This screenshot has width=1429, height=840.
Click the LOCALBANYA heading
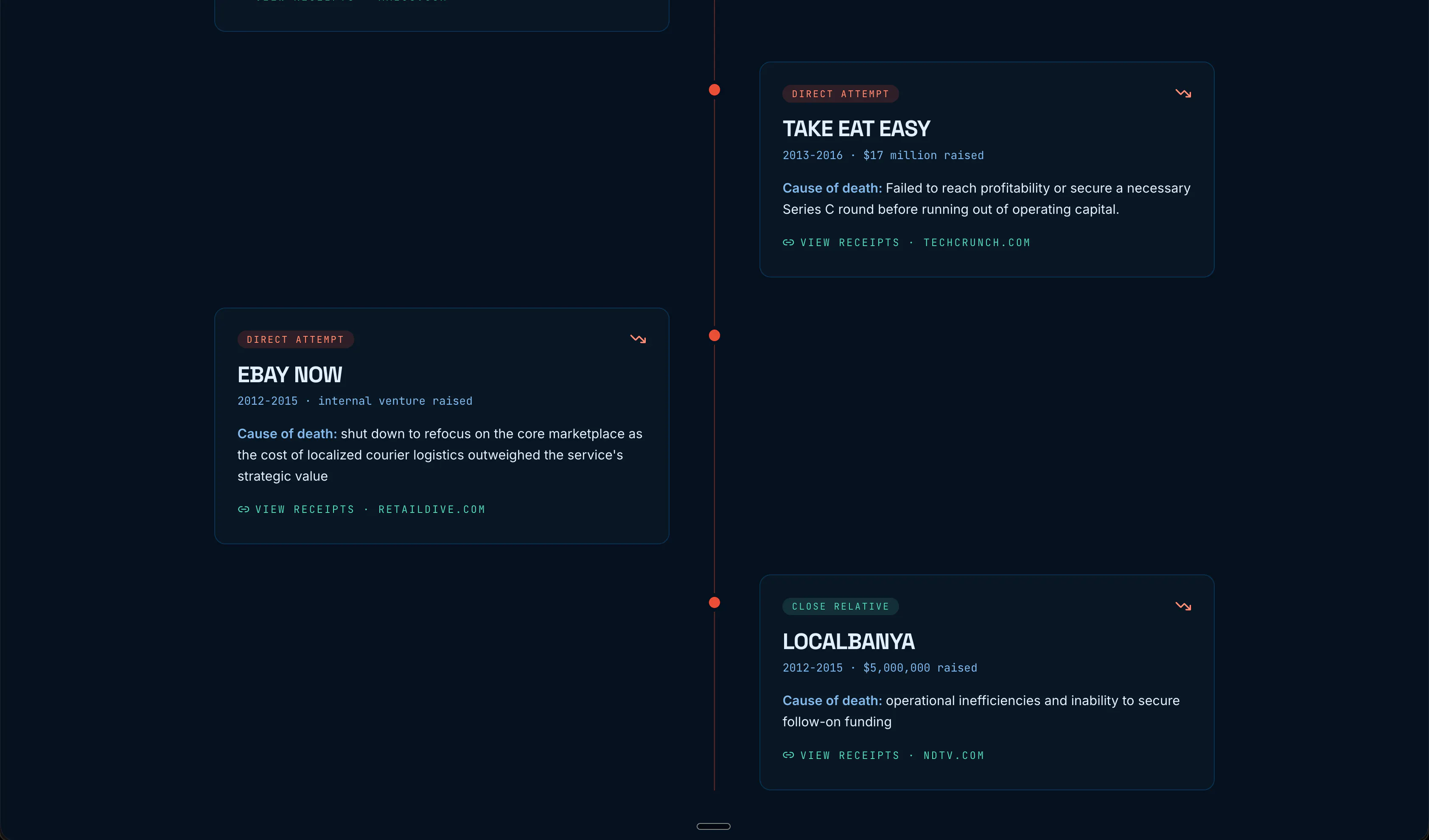point(848,641)
